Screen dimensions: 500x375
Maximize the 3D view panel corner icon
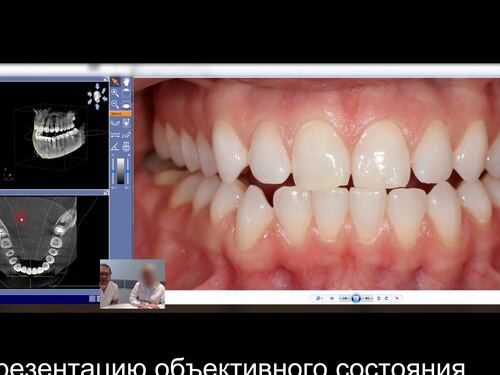(x=106, y=80)
